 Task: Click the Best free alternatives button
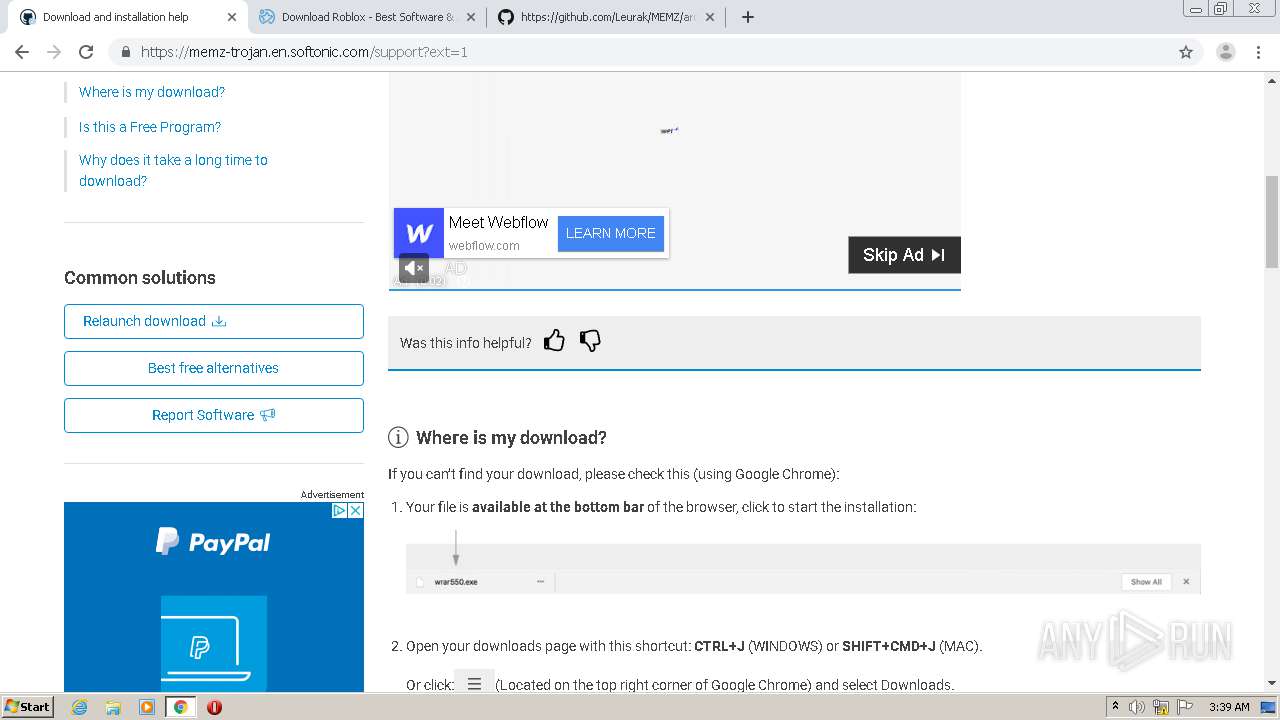point(214,368)
